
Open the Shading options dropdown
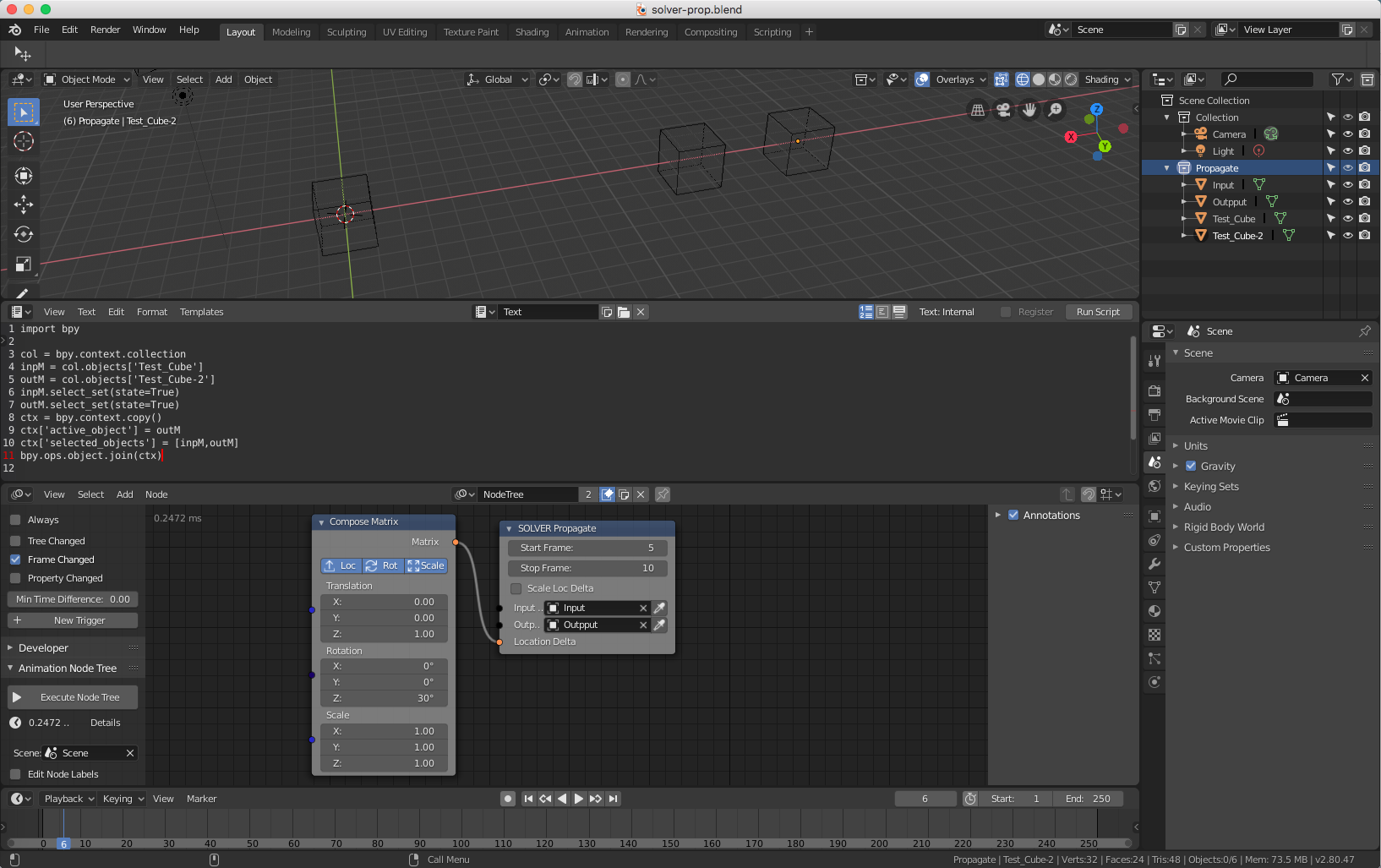tap(1107, 79)
